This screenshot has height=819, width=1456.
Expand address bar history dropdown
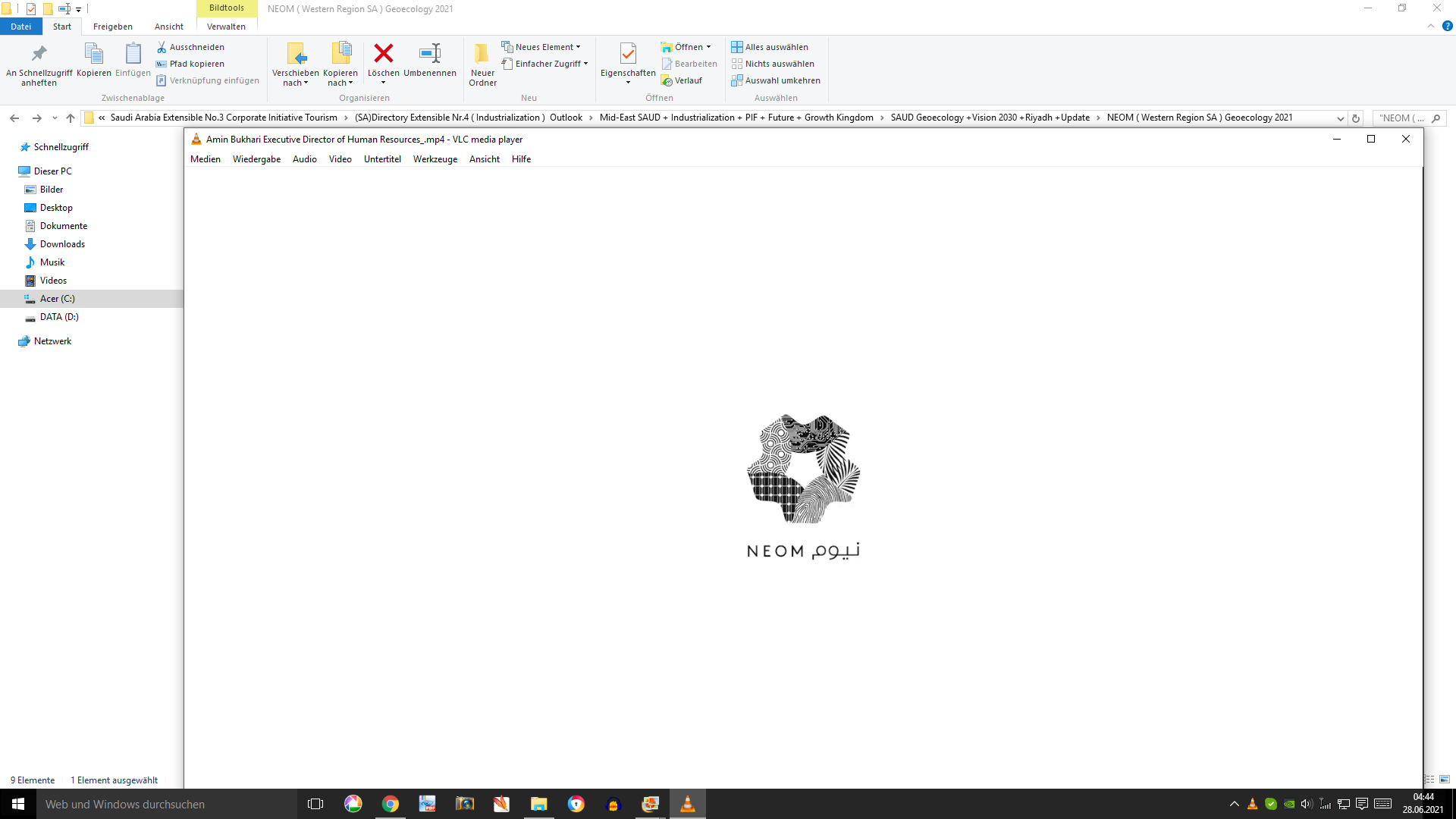1340,118
